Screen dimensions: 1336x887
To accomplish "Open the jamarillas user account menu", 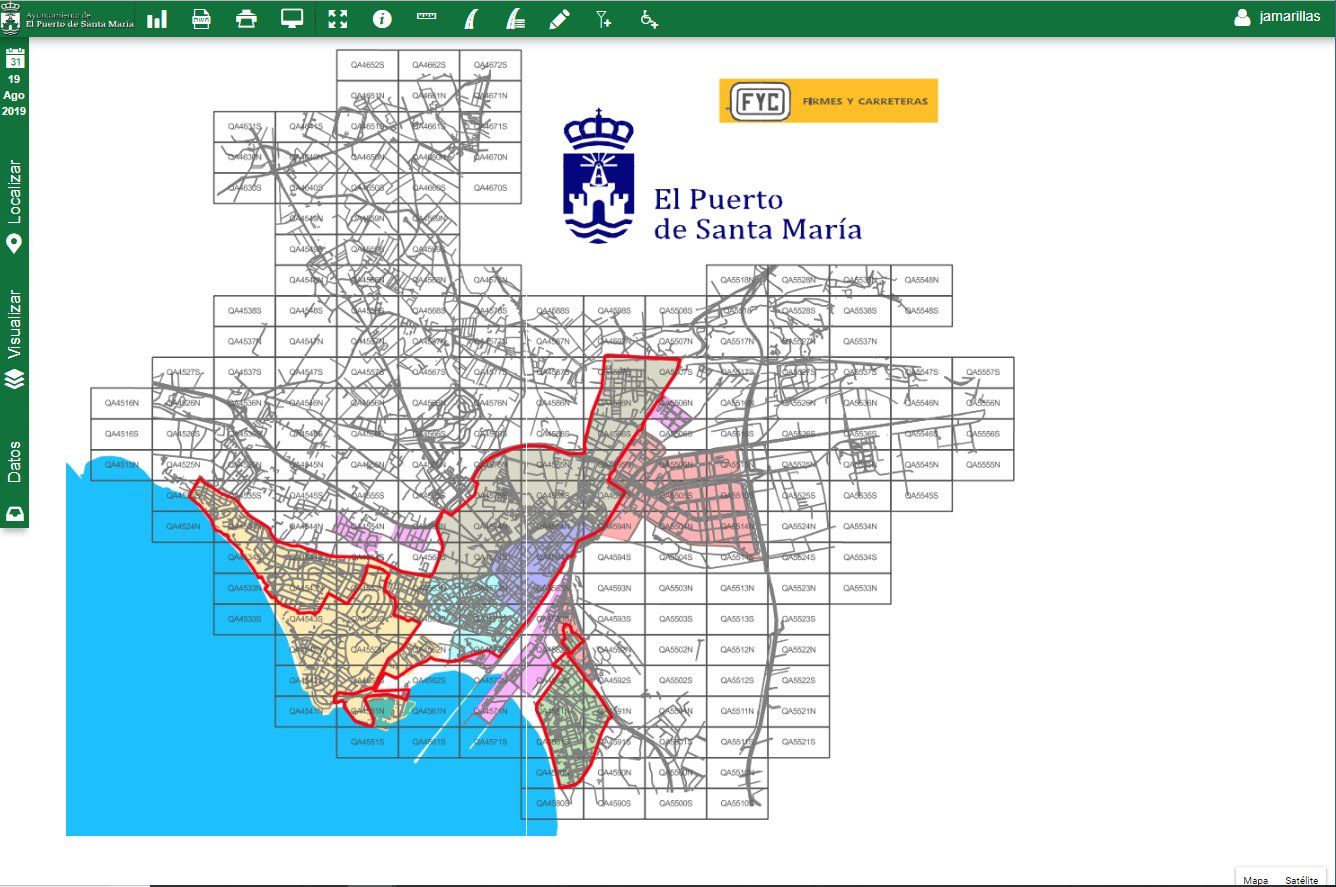I will click(x=1277, y=17).
